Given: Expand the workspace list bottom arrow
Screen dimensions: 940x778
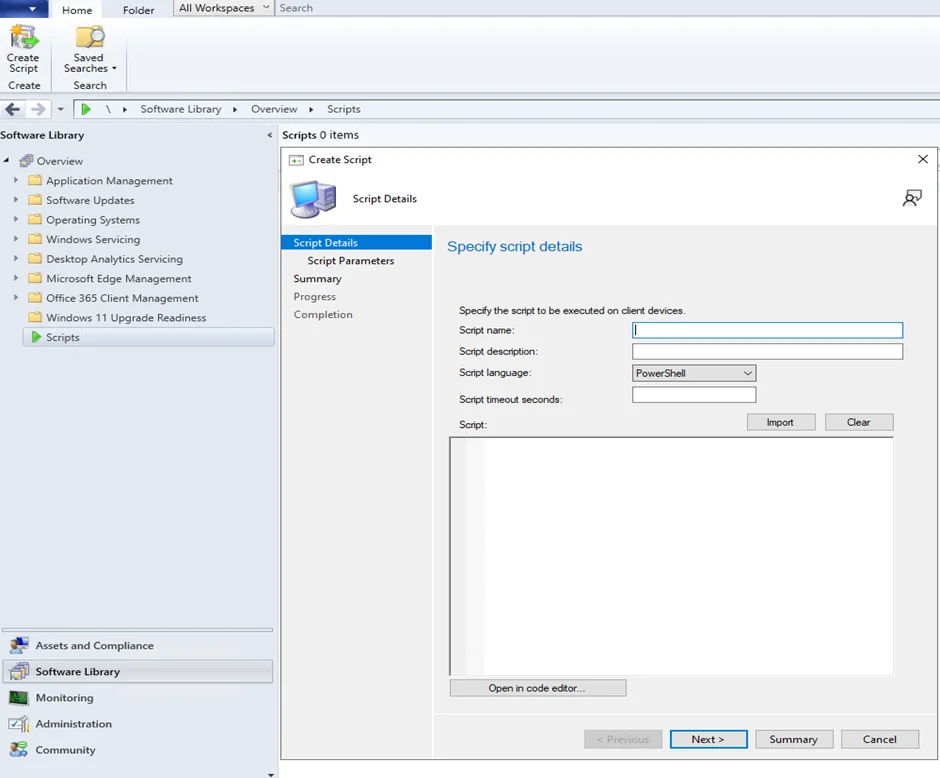Looking at the screenshot, I should point(271,774).
